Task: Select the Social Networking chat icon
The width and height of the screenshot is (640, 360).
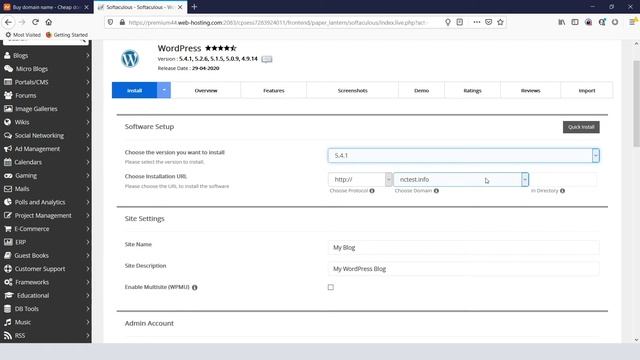Action: 8,136
